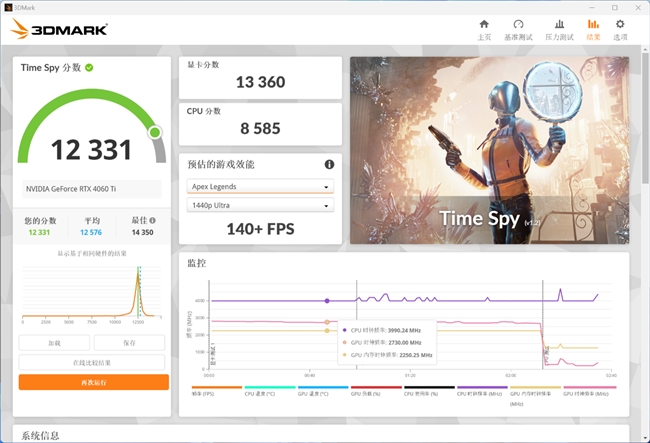Click the green validation check beside Time Spy 分数
The width and height of the screenshot is (650, 443).
(x=89, y=68)
